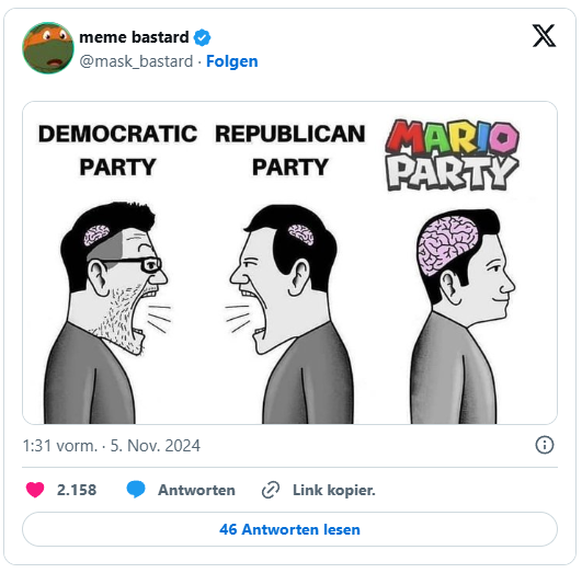Open the tweet info circle icon
582x573 pixels.
pyautogui.click(x=544, y=445)
